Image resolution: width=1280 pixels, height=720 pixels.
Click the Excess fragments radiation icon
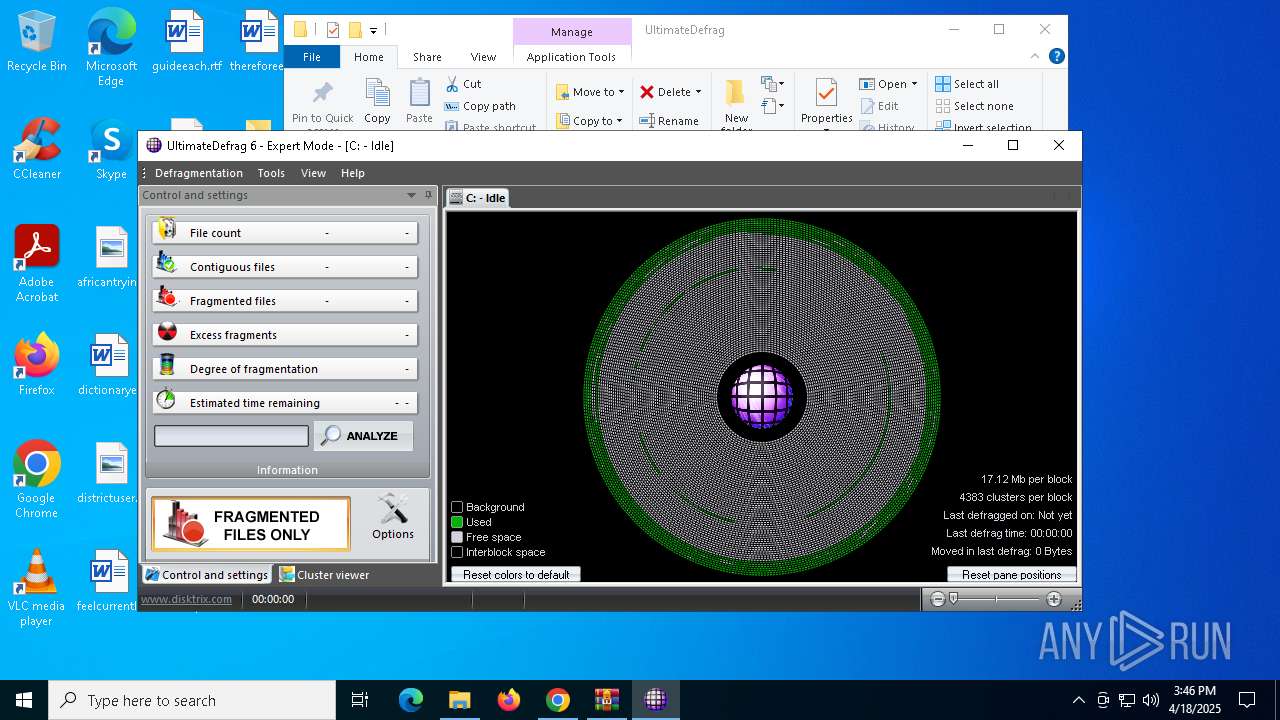pyautogui.click(x=167, y=333)
